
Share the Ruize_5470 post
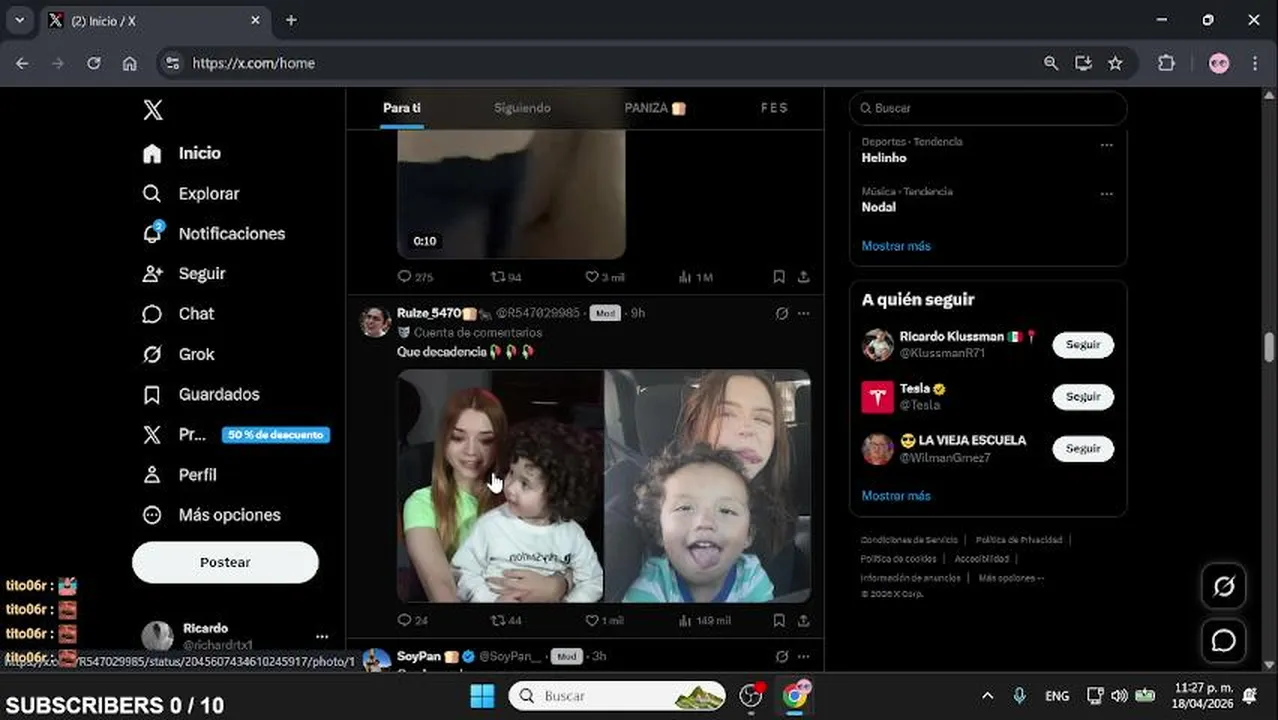tap(803, 621)
